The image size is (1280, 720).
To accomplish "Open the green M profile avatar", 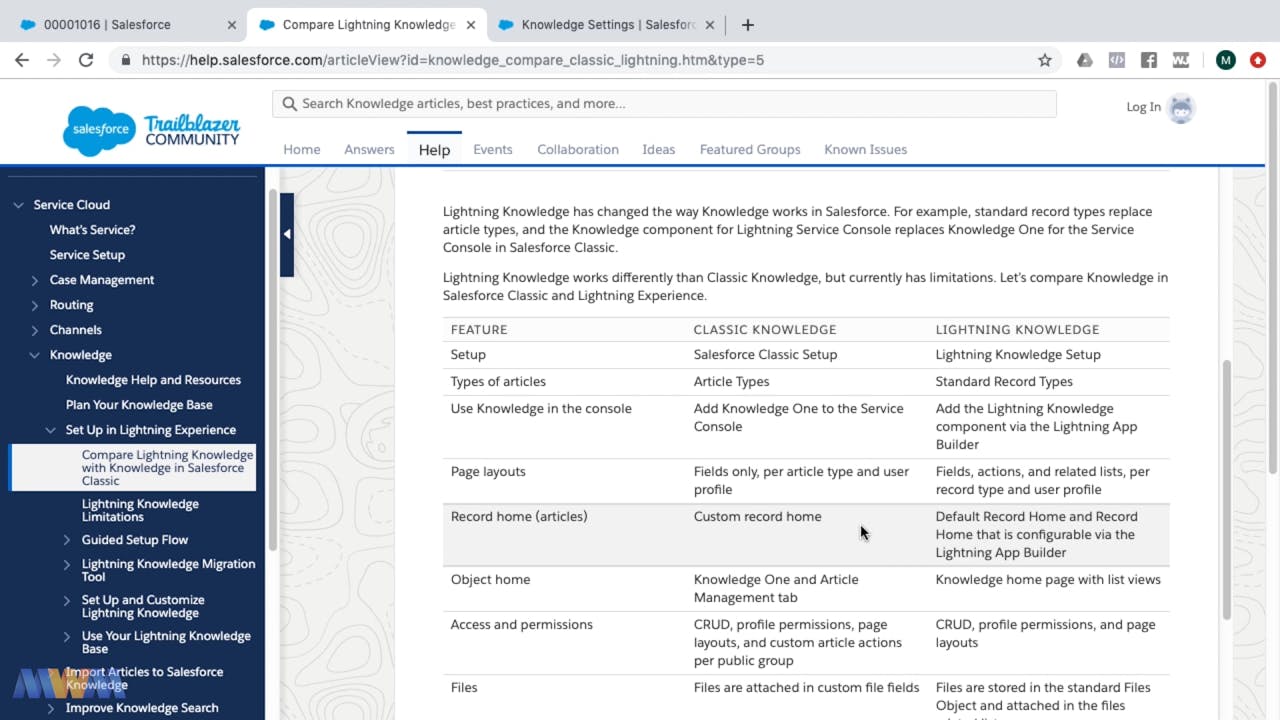I will [x=1226, y=60].
